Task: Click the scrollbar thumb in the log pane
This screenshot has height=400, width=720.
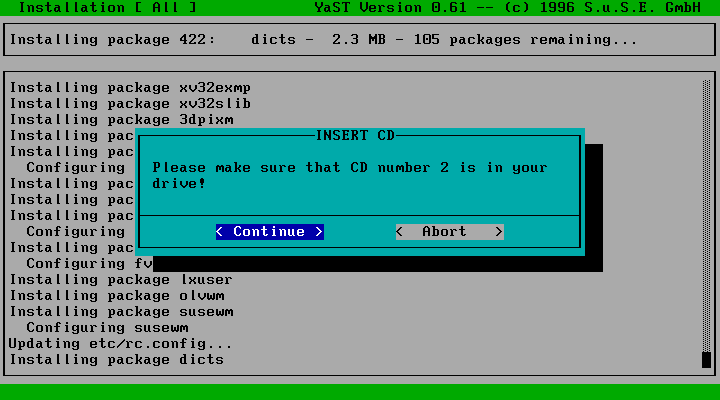Action: pyautogui.click(x=706, y=360)
